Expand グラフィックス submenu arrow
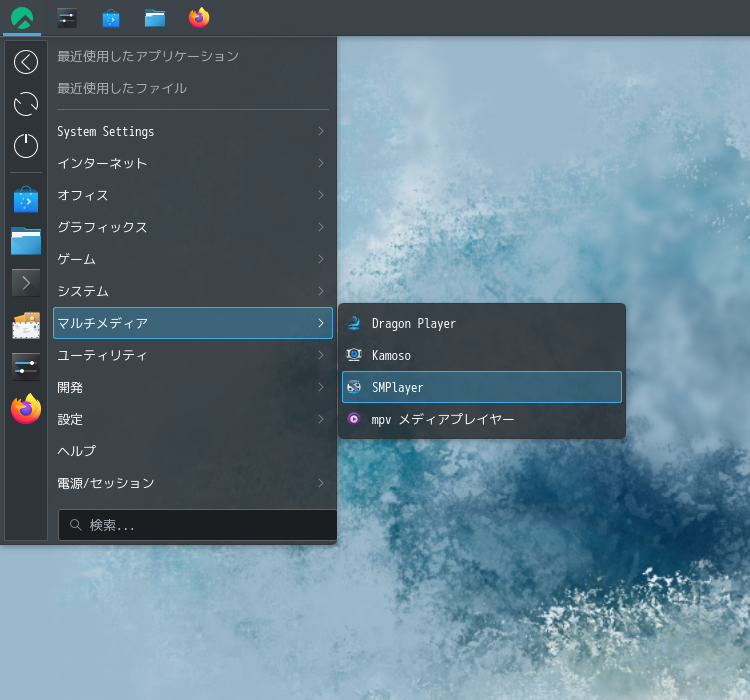 (x=321, y=227)
